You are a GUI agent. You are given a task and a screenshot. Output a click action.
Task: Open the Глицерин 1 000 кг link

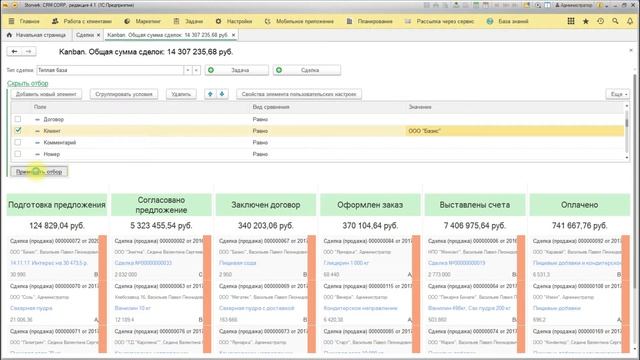346,263
